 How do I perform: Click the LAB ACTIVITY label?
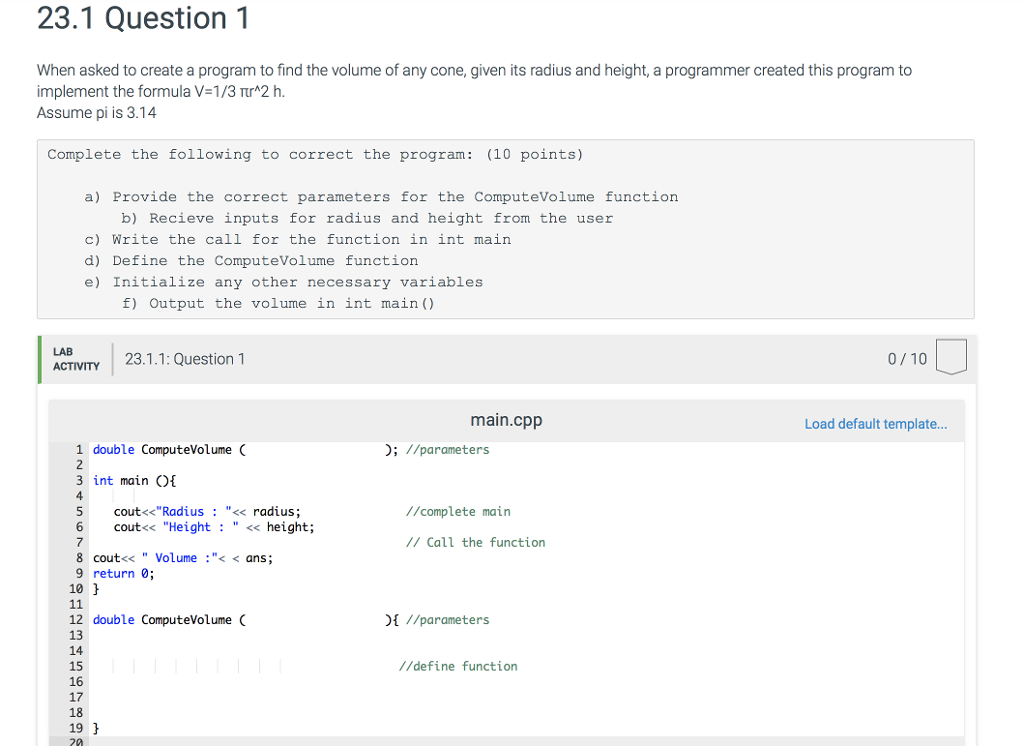[74, 358]
